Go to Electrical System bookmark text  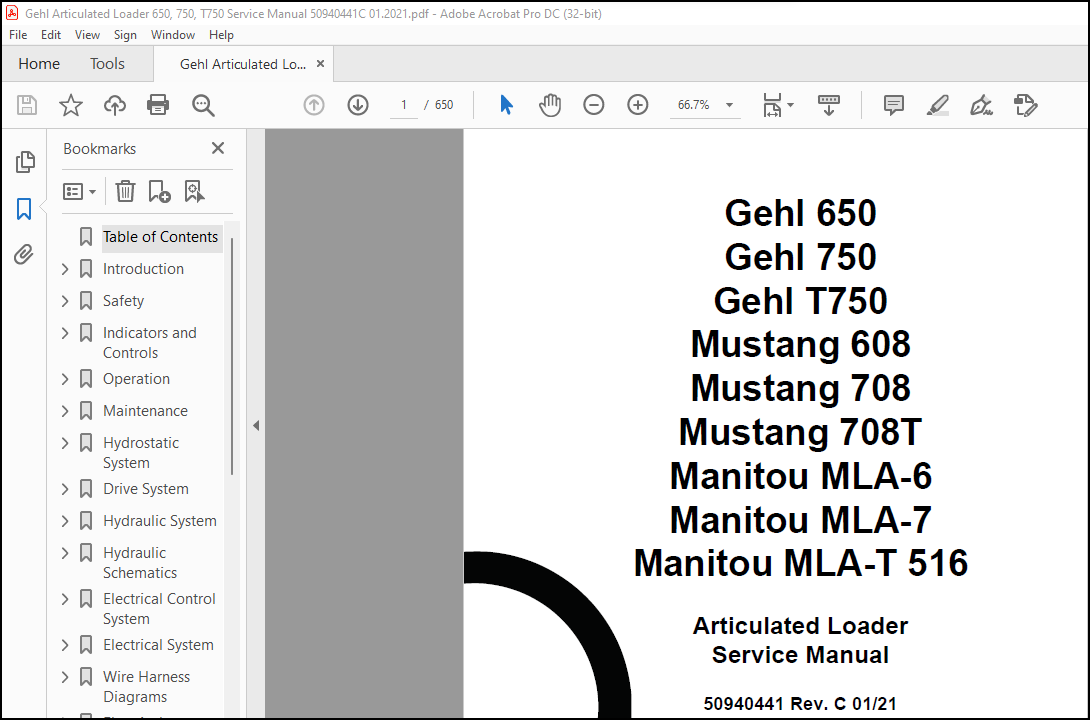[x=158, y=645]
